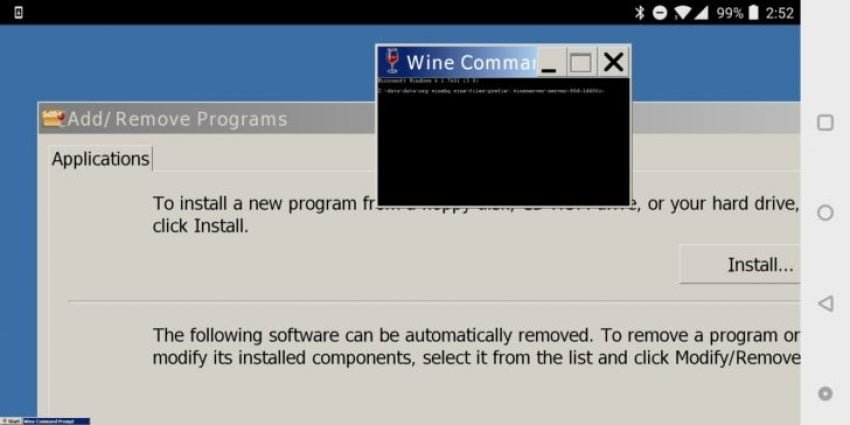Tap the Android back triangle button

point(825,304)
